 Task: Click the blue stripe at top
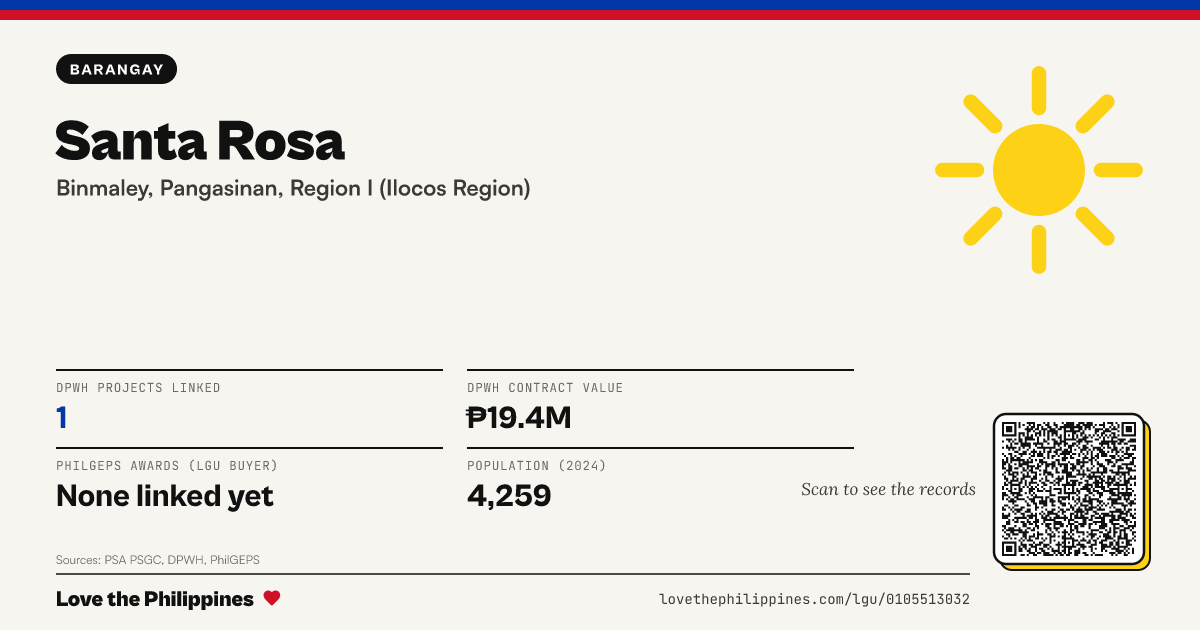pyautogui.click(x=600, y=5)
